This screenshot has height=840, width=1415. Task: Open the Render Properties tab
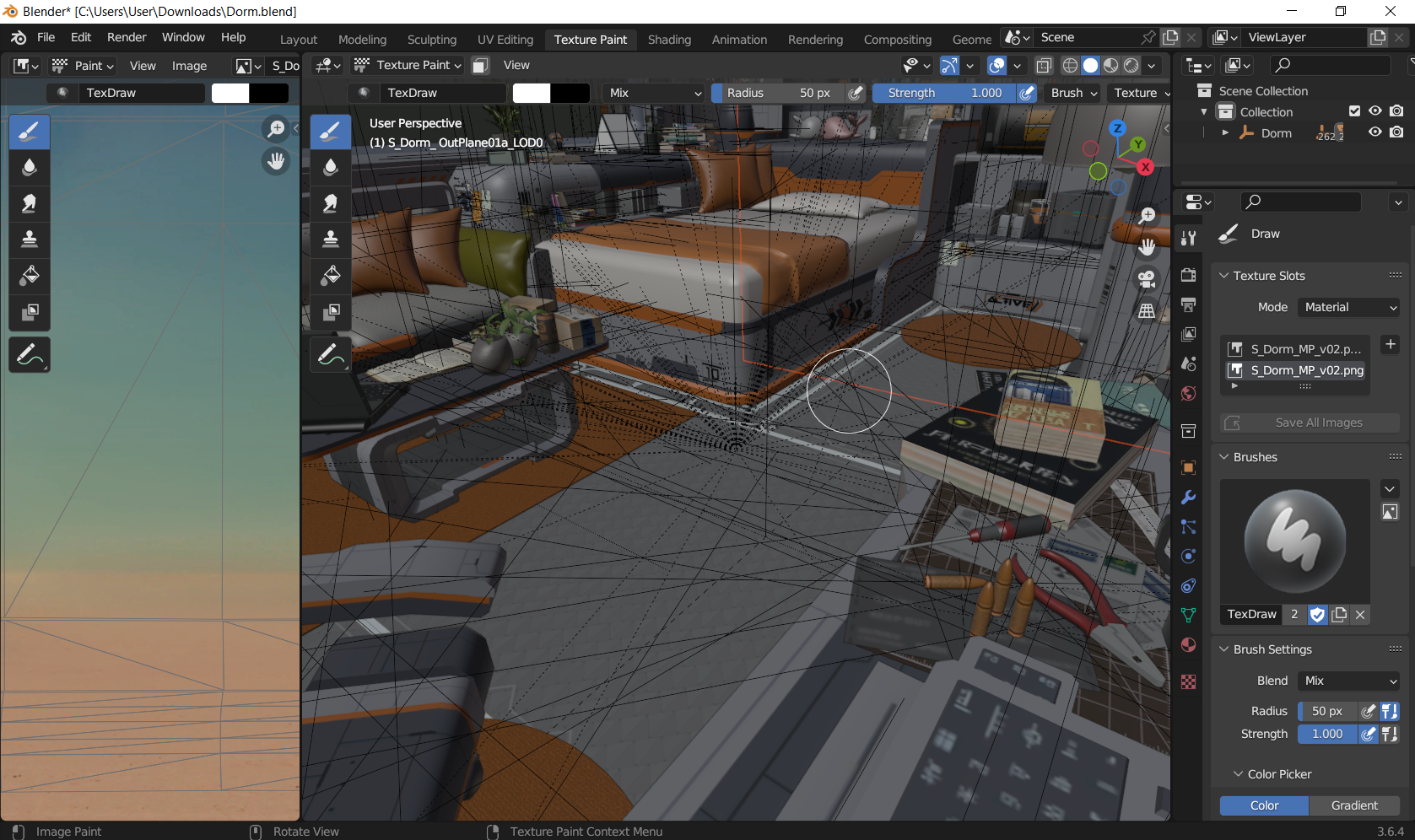click(x=1188, y=276)
